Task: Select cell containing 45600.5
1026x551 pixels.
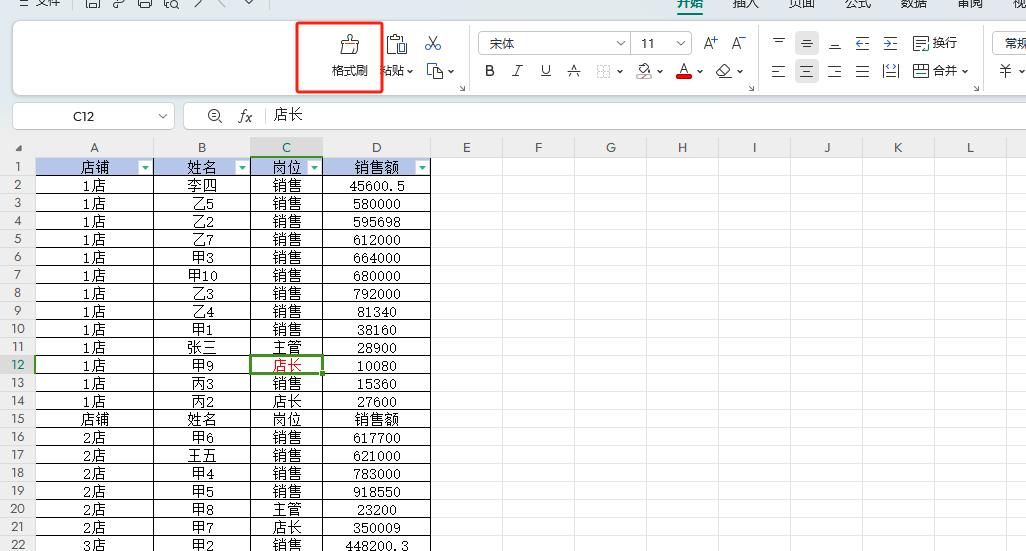Action: [377, 185]
